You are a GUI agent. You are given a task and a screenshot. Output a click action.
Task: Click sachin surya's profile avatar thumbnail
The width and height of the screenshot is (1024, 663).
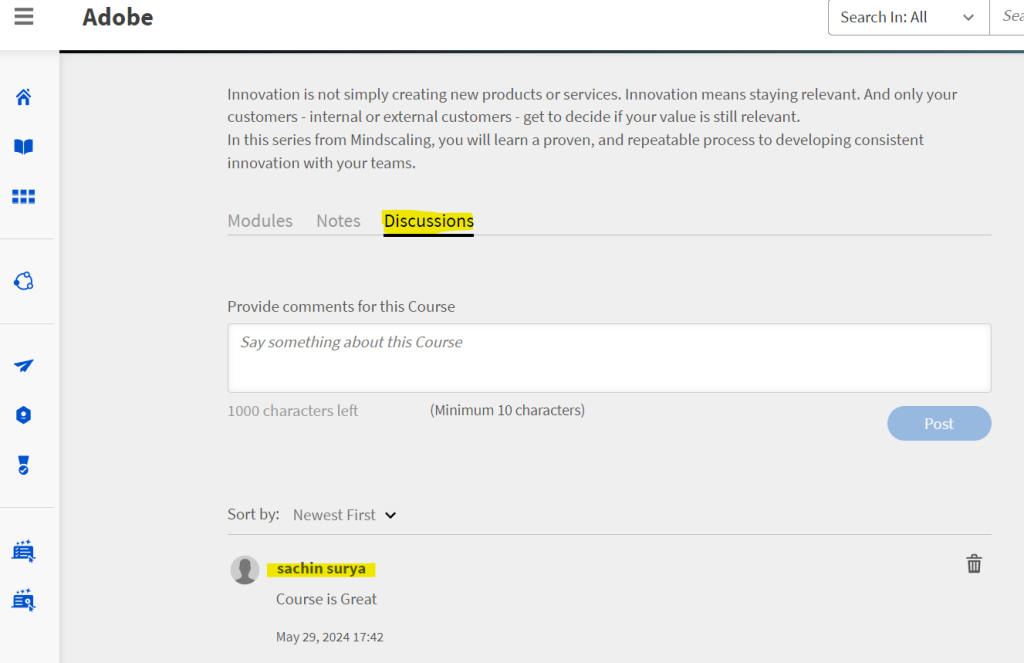tap(245, 569)
